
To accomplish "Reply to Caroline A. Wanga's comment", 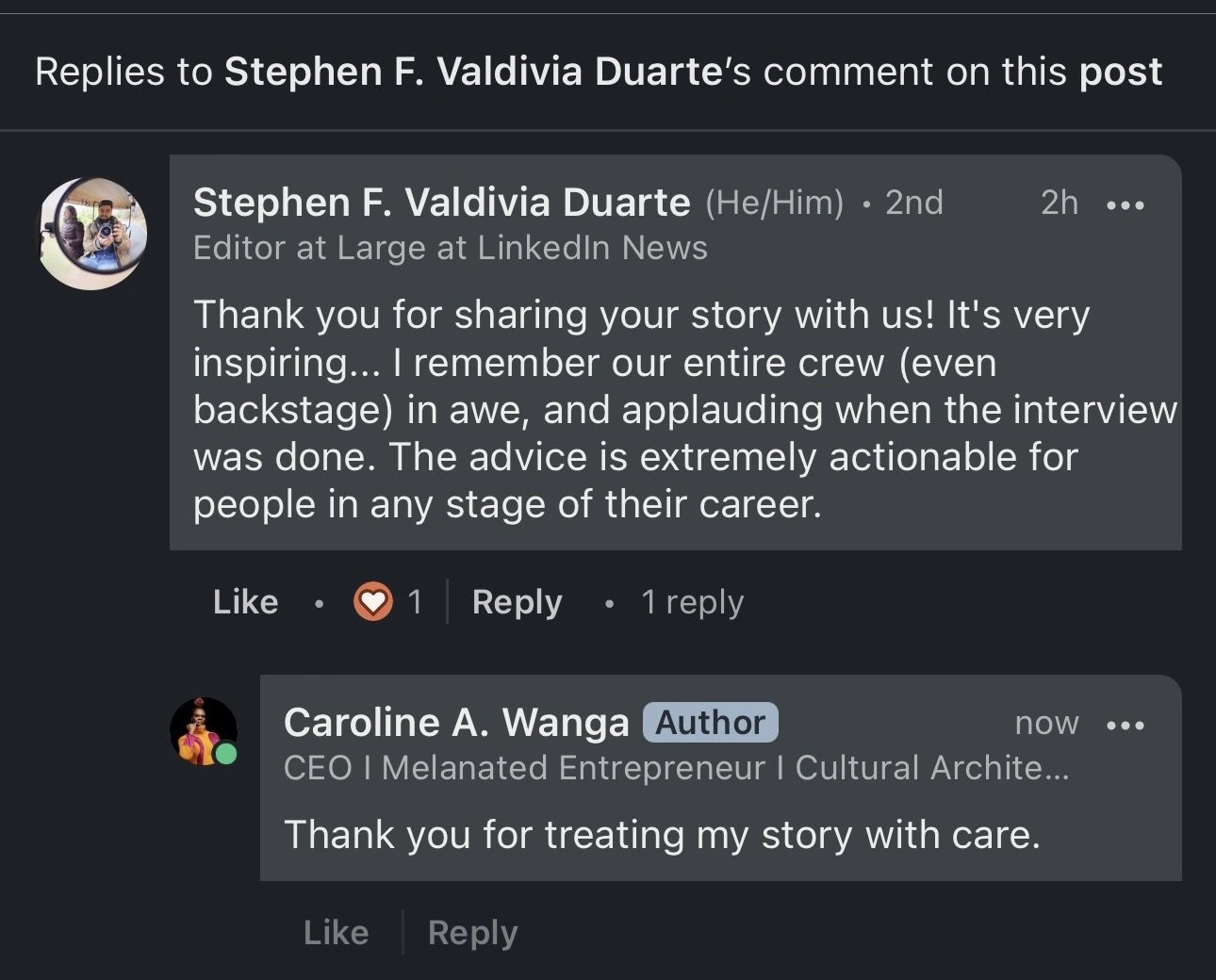I will [x=472, y=933].
